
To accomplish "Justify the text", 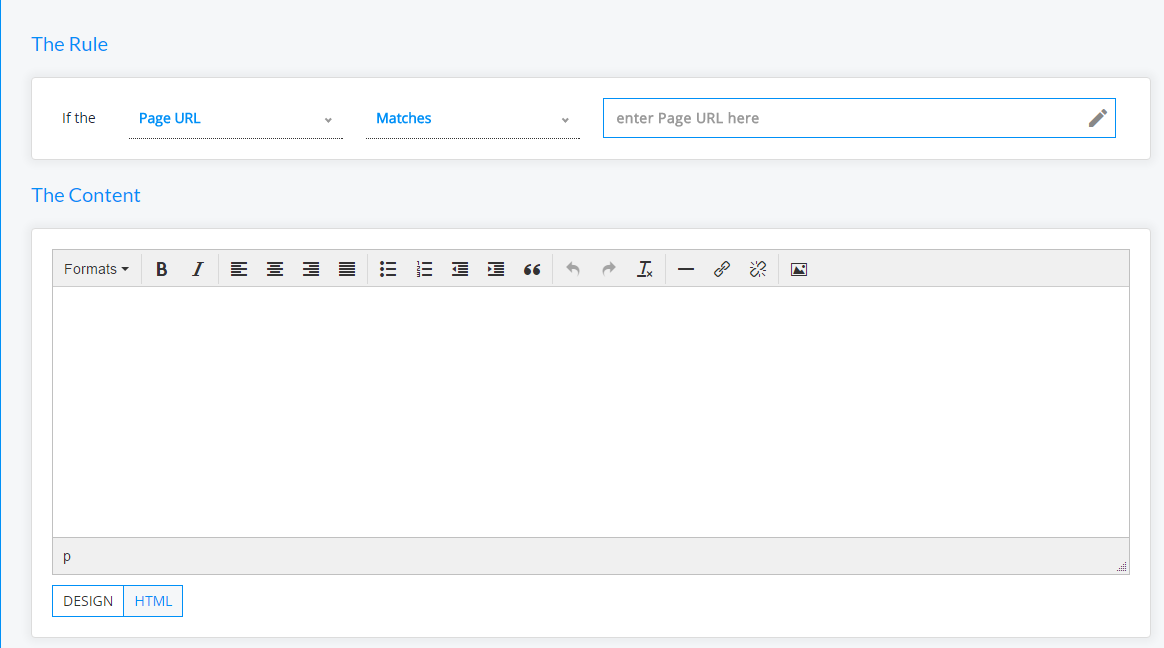I will (347, 269).
